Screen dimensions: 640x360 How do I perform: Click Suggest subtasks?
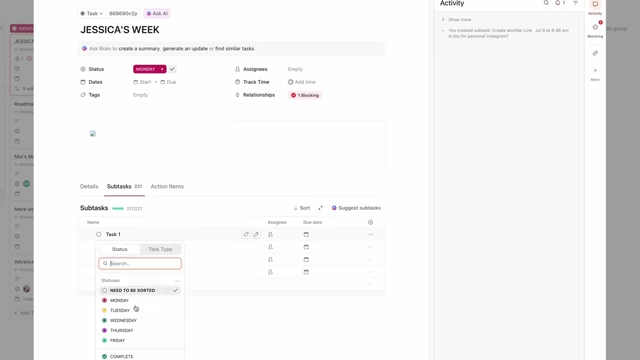pyautogui.click(x=356, y=208)
